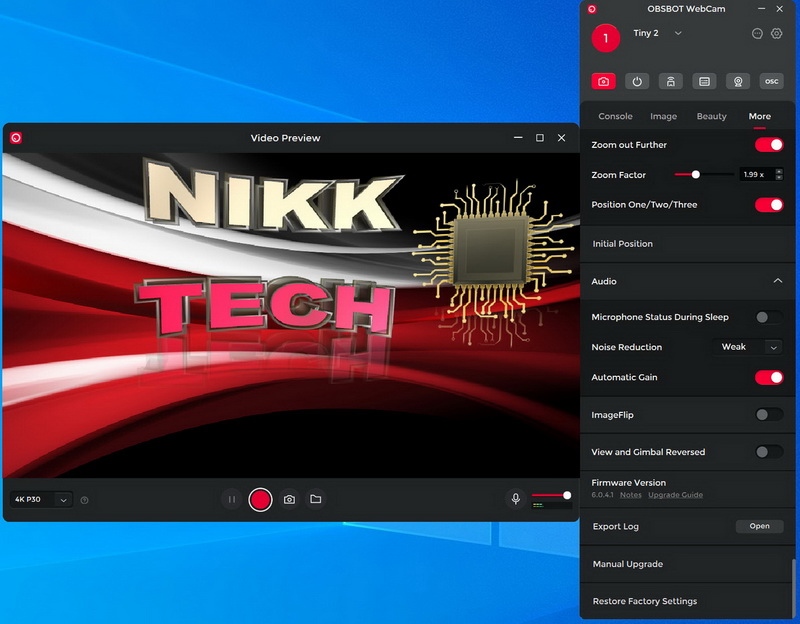Screen dimensions: 800x624
Task: Turn off Zoom out Further toggle
Action: pyautogui.click(x=769, y=145)
